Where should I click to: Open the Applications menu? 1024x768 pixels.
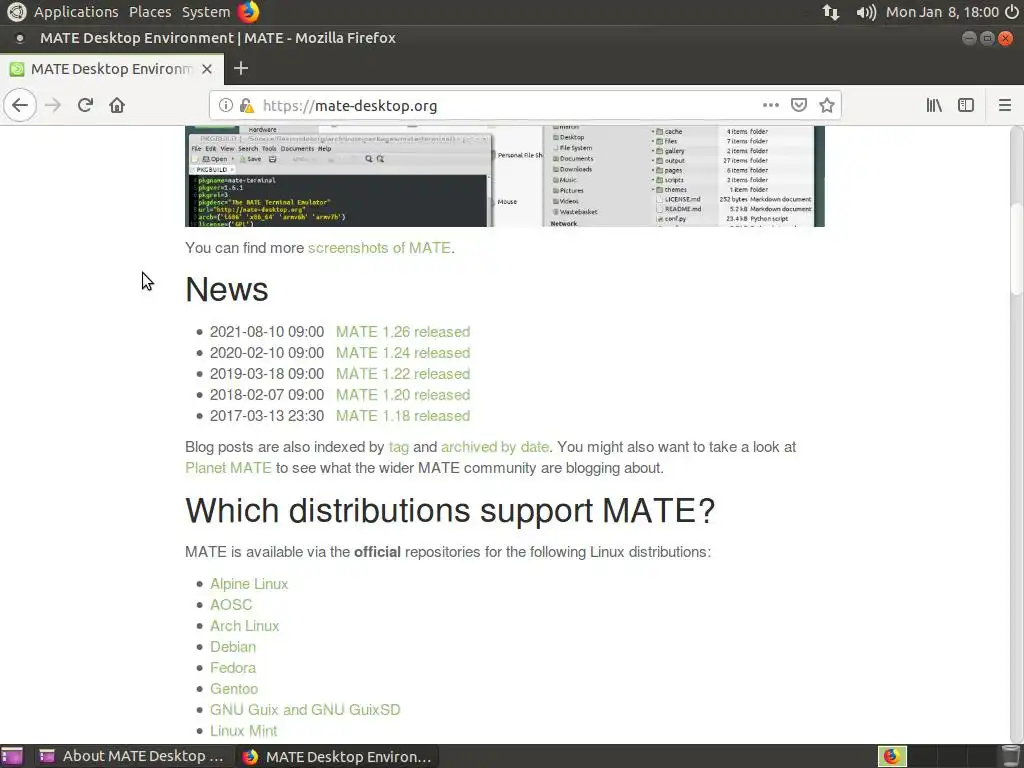pyautogui.click(x=76, y=12)
